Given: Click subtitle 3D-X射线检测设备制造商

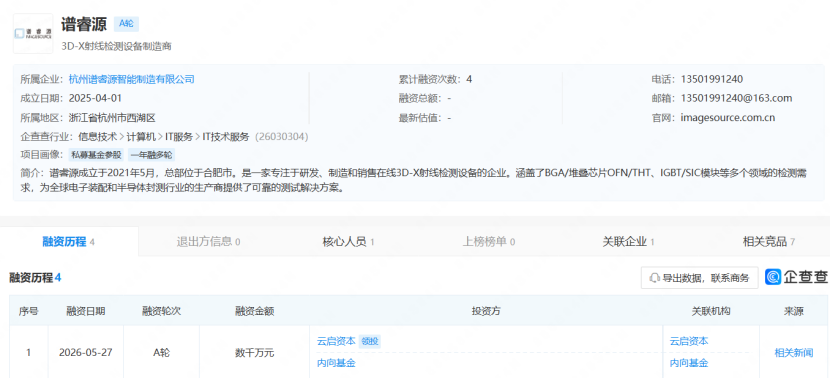Looking at the screenshot, I should [x=116, y=46].
